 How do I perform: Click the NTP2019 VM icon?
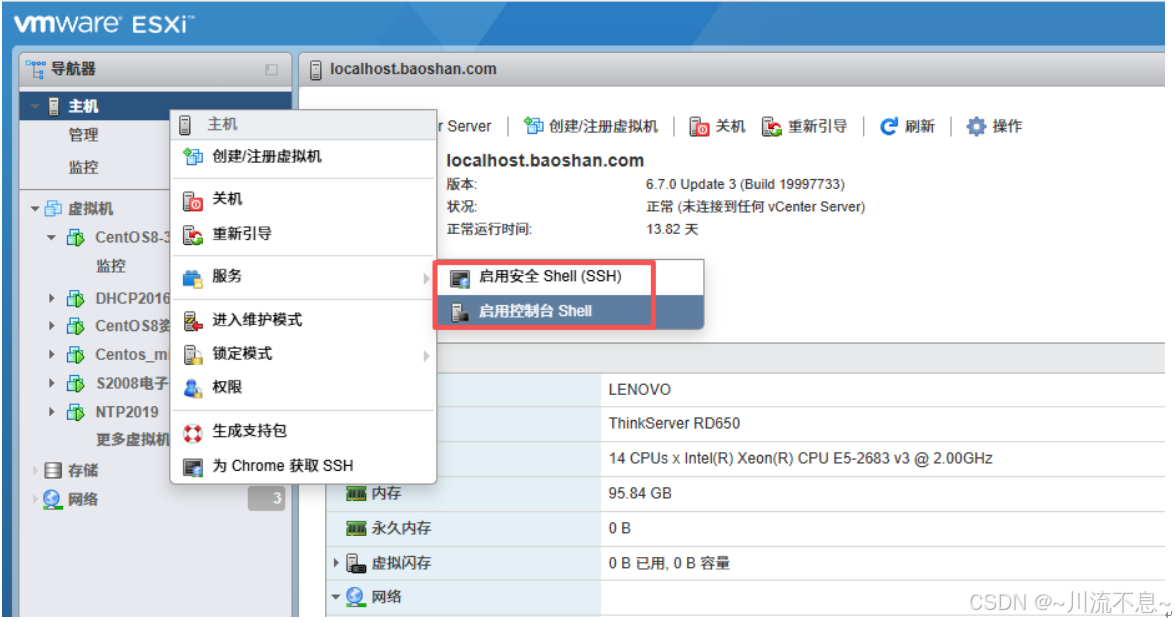(76, 412)
